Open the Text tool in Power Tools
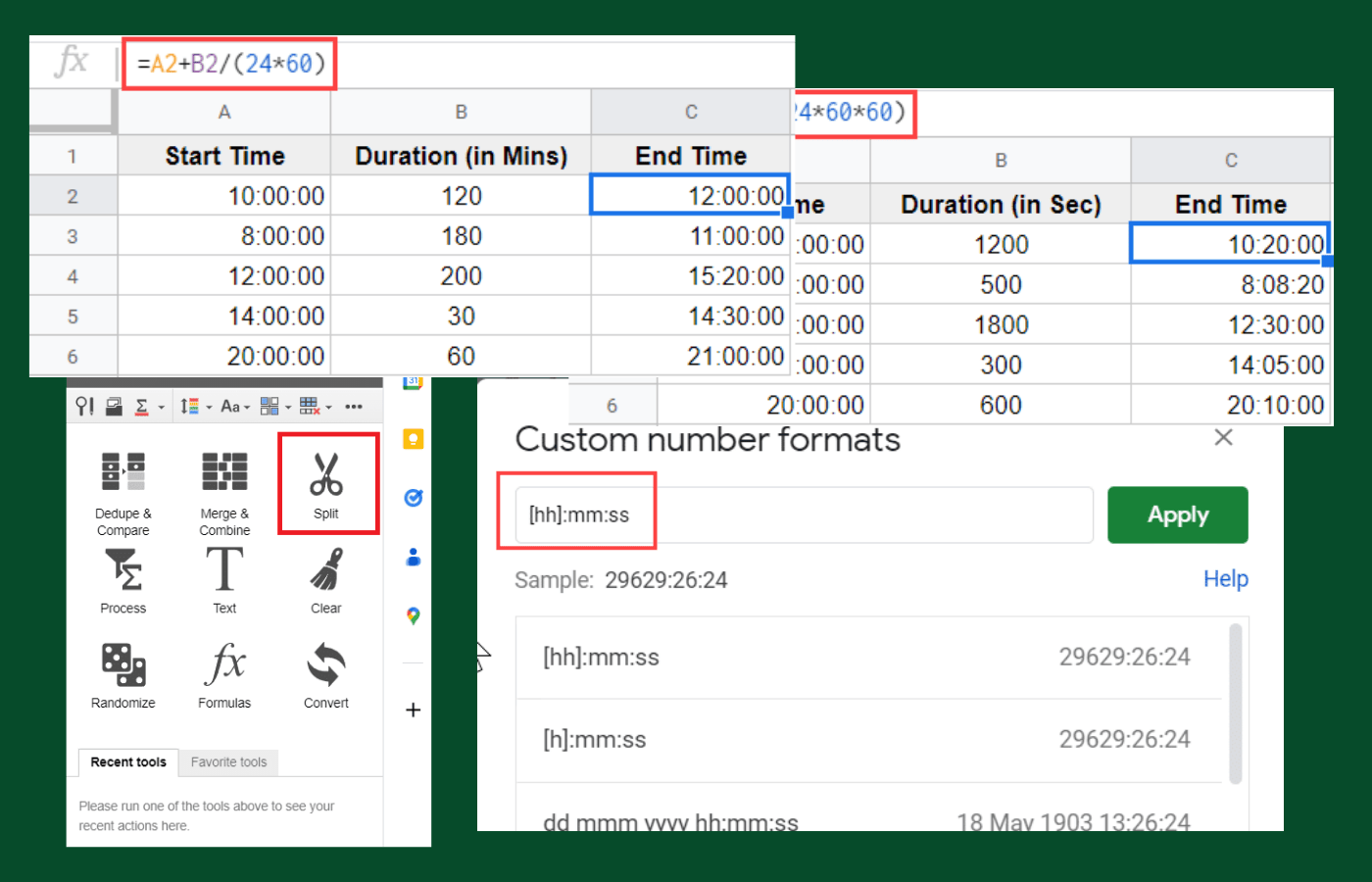 (223, 581)
